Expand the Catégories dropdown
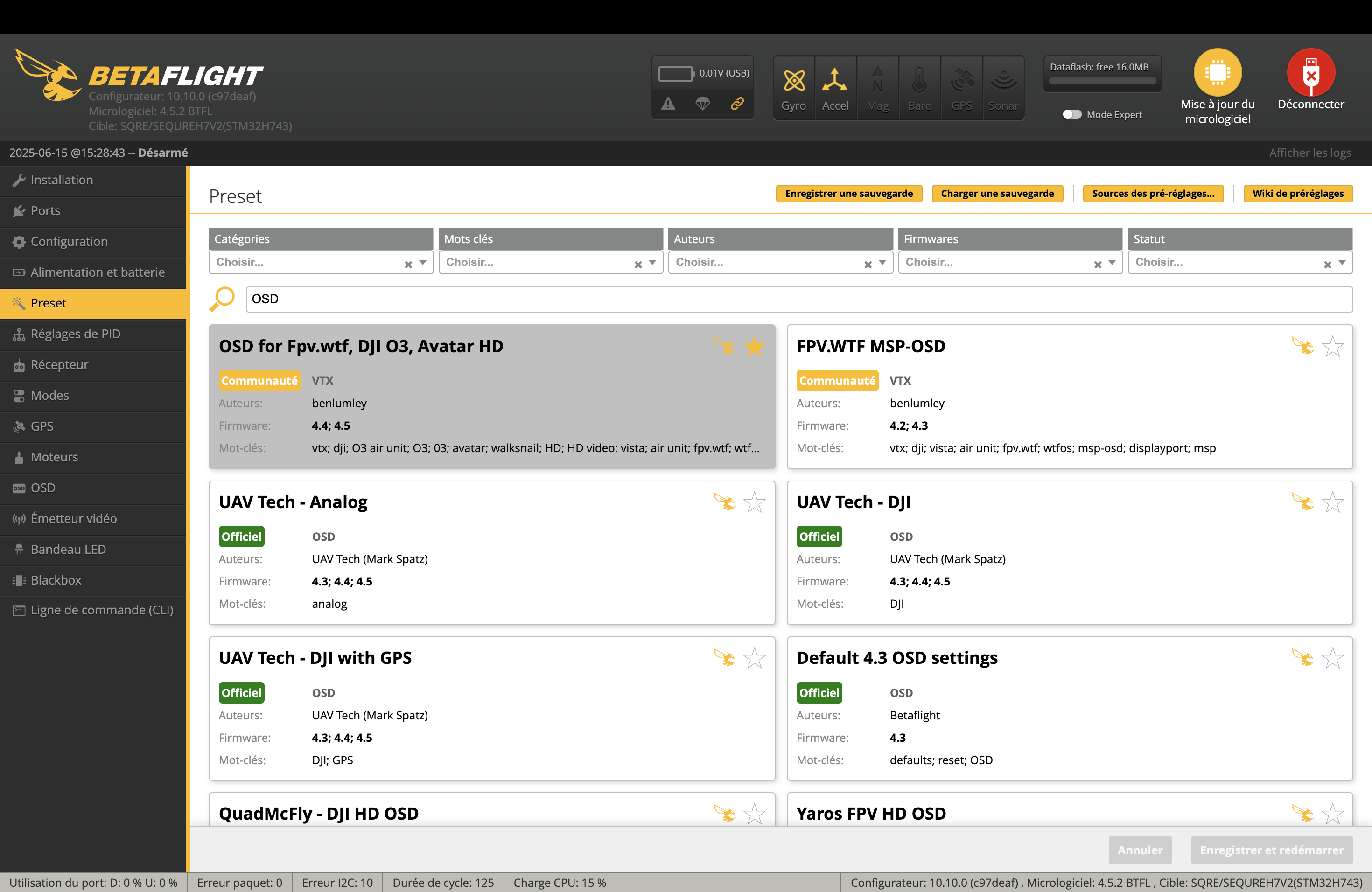Viewport: 1372px width, 892px height. [x=422, y=263]
